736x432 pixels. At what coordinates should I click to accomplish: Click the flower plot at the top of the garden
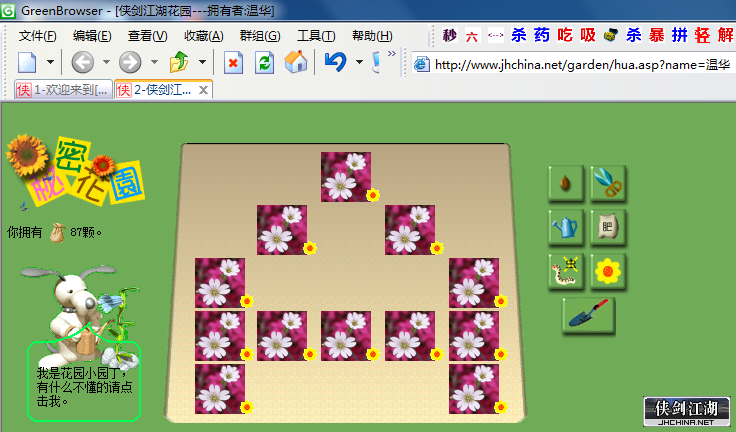(346, 177)
